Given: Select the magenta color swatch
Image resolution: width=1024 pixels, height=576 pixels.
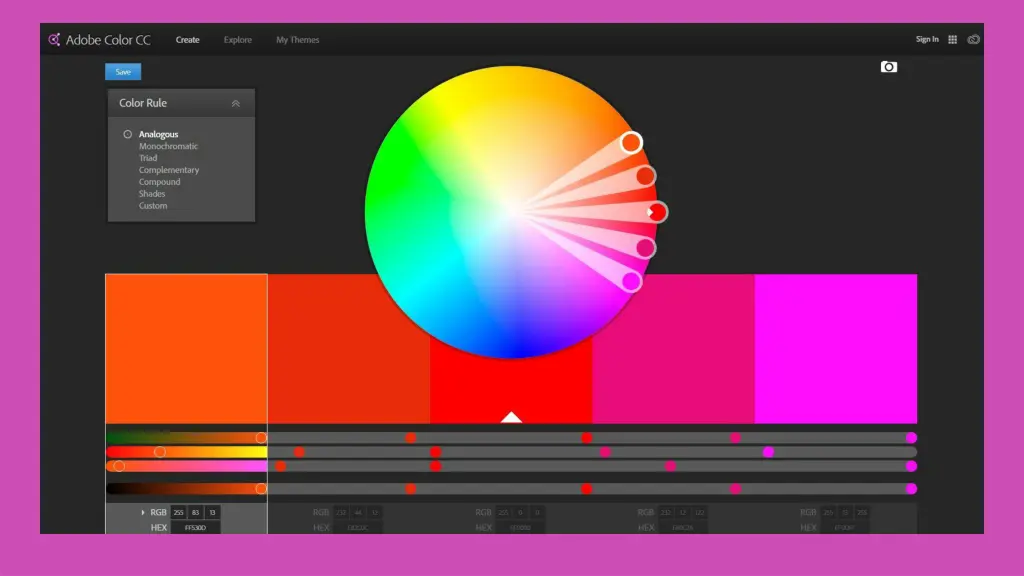Looking at the screenshot, I should (x=835, y=348).
